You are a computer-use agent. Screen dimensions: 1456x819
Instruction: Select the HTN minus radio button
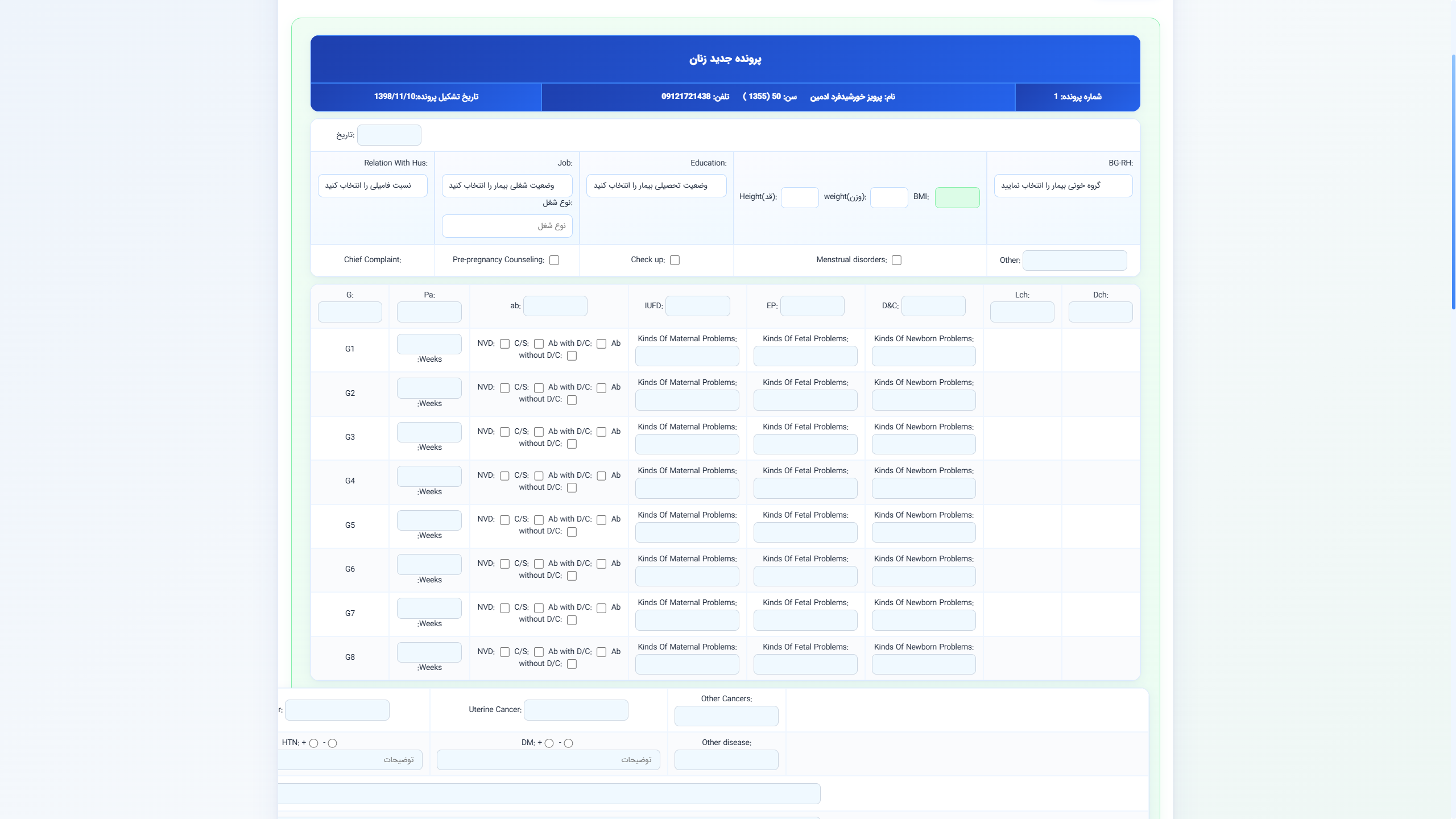tap(333, 743)
